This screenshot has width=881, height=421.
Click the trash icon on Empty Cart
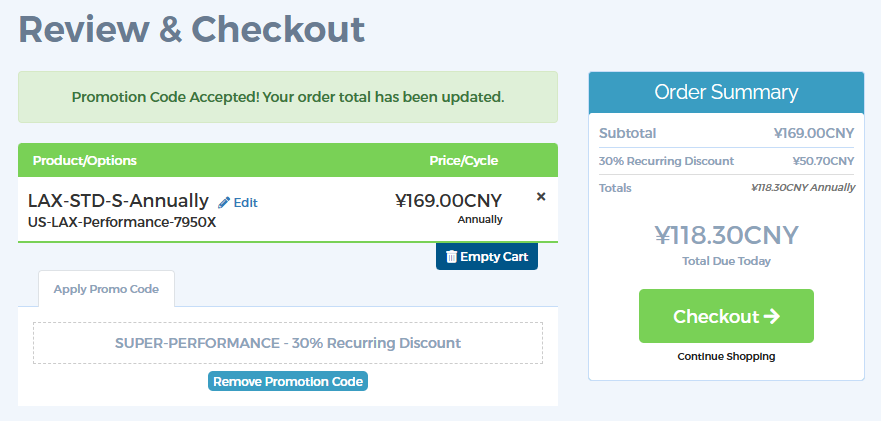451,257
